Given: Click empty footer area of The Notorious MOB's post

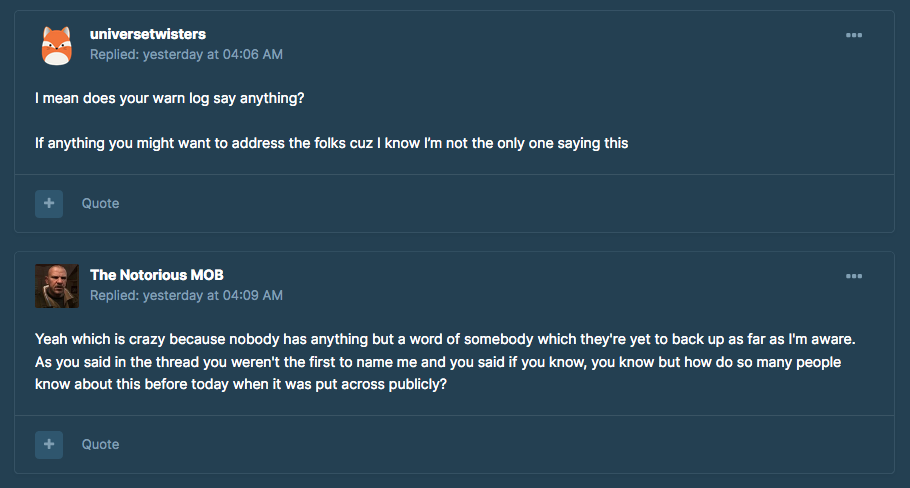Looking at the screenshot, I should pyautogui.click(x=505, y=444).
